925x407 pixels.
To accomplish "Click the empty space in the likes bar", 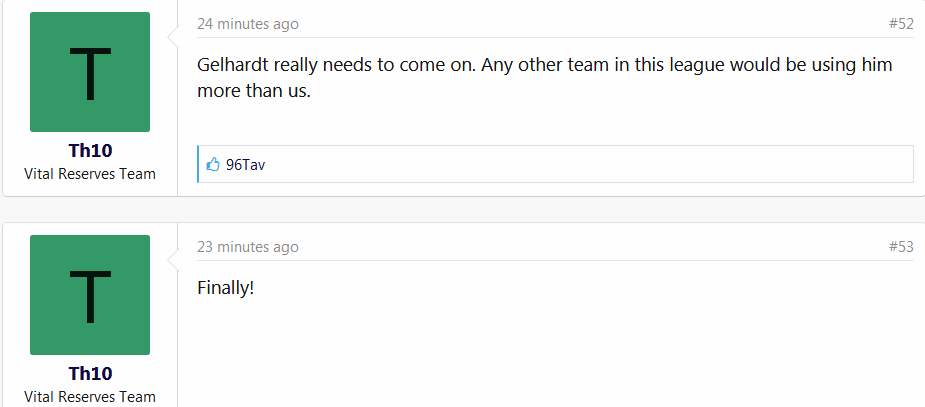I will 580,165.
